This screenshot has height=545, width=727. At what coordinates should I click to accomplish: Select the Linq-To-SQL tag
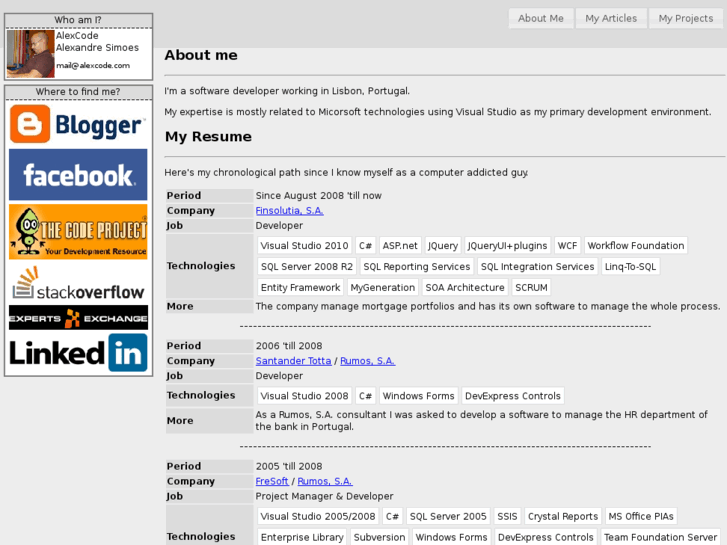point(630,267)
